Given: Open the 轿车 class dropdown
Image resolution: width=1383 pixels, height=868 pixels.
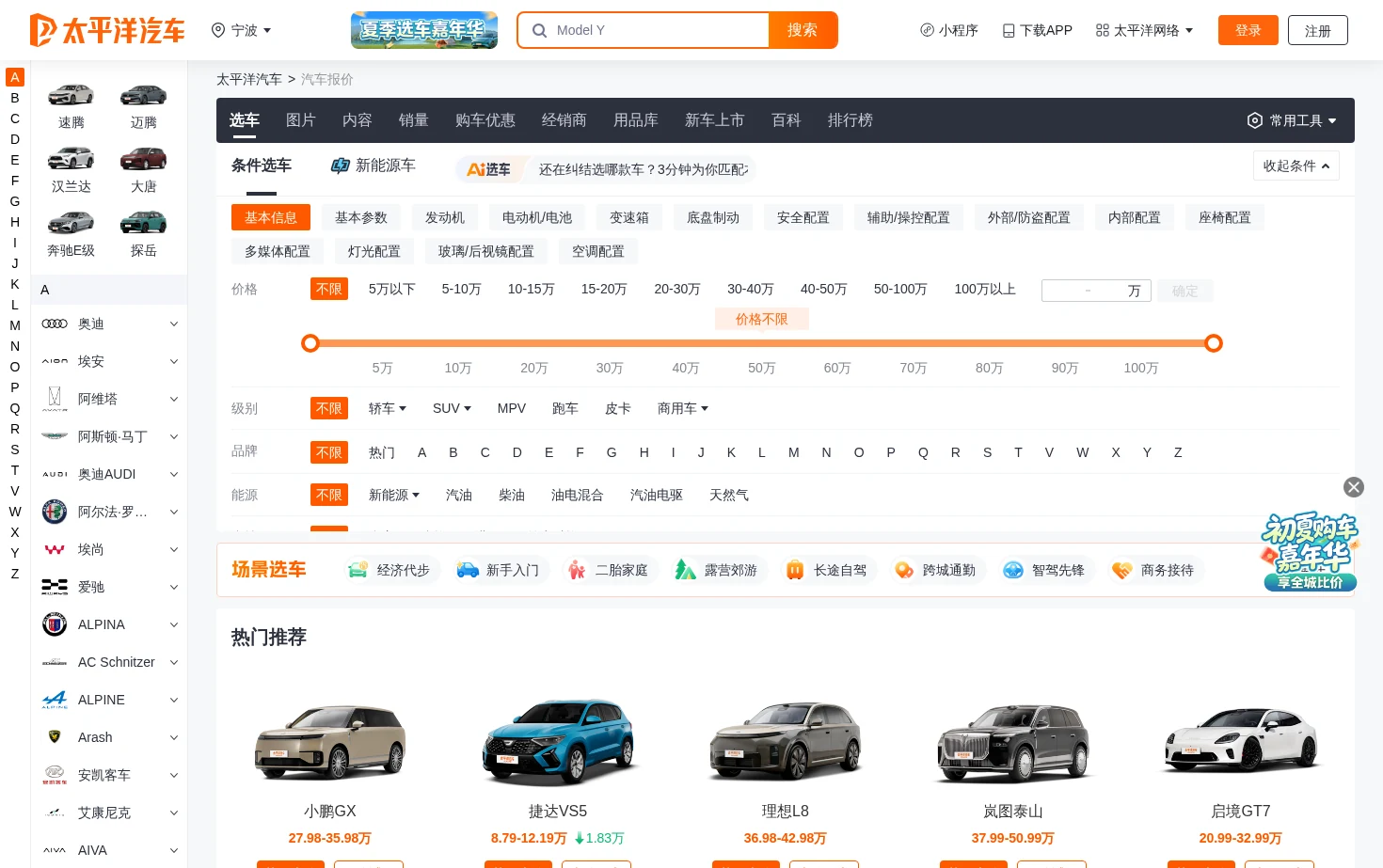Looking at the screenshot, I should (x=388, y=408).
